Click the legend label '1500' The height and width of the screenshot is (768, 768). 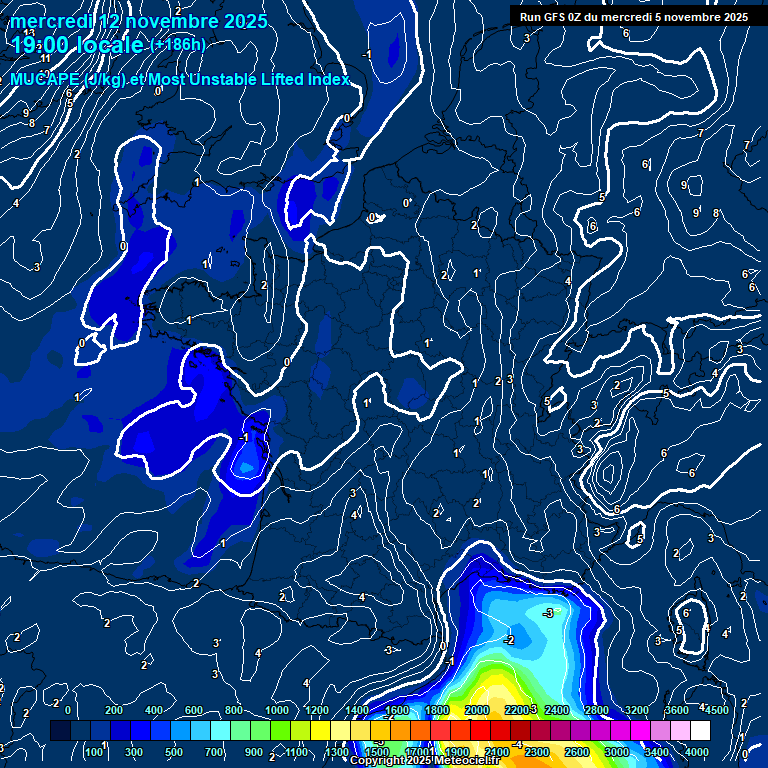coord(377,752)
